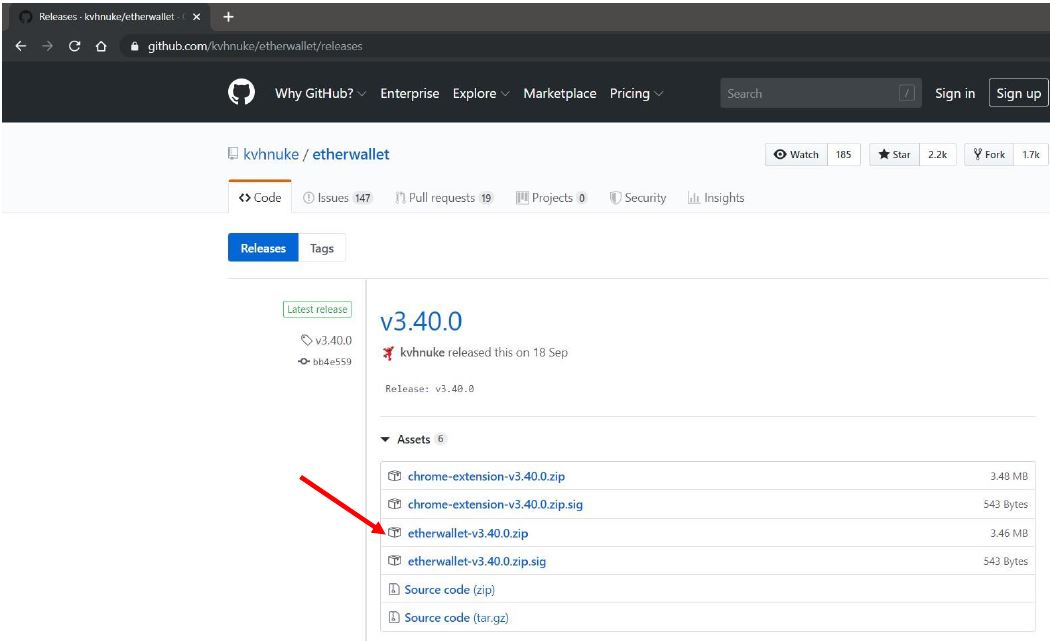Image resolution: width=1050 pixels, height=641 pixels.
Task: Open the Pull requests tab
Action: (444, 198)
